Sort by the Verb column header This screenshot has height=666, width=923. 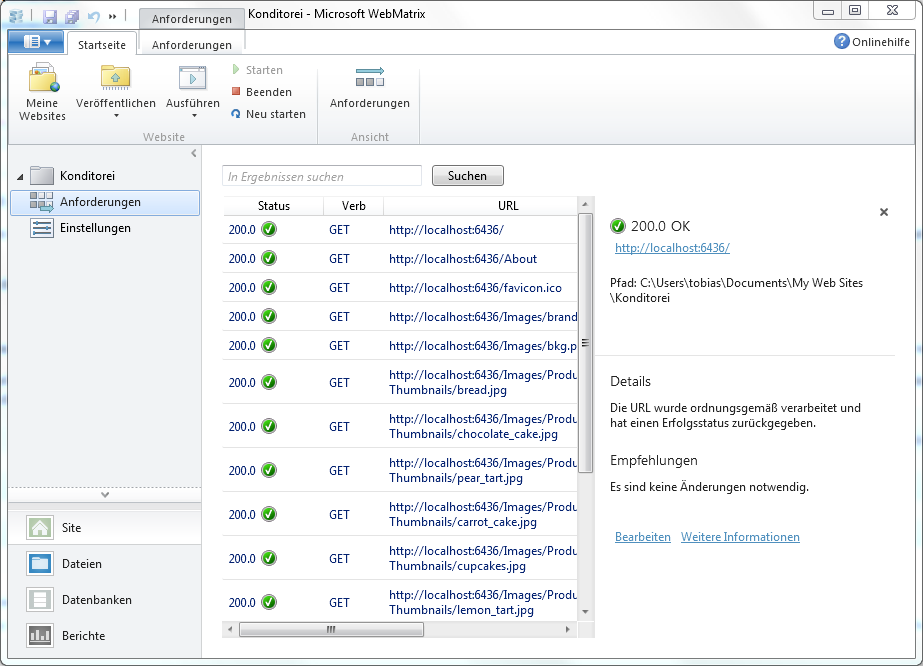pos(353,206)
